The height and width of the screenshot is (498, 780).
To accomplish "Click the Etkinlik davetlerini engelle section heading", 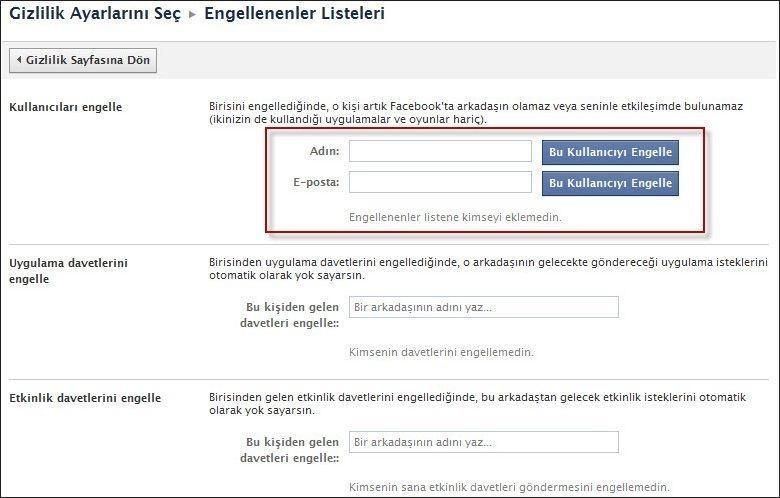I will point(85,398).
